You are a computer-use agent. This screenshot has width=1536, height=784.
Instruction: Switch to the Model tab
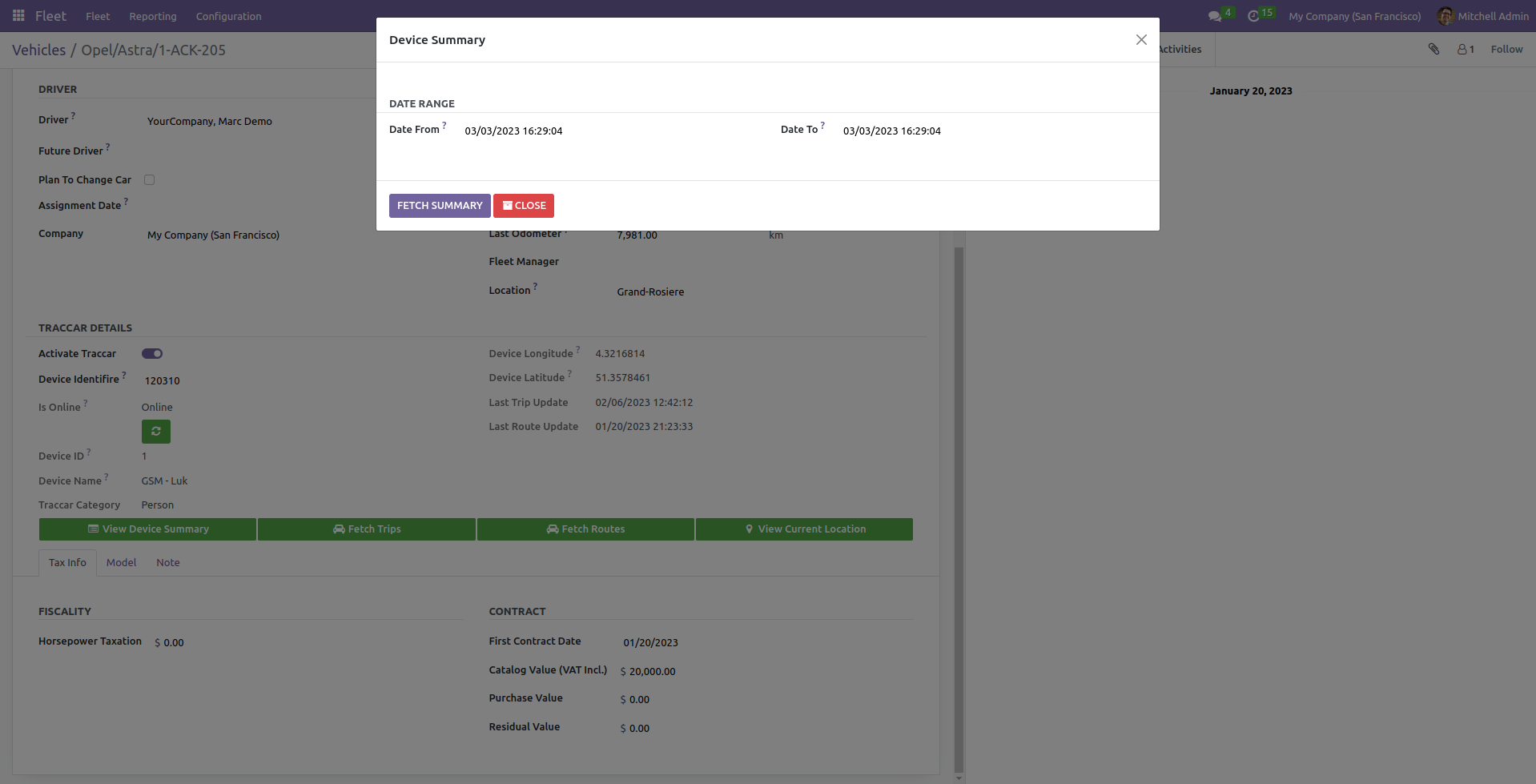point(121,563)
